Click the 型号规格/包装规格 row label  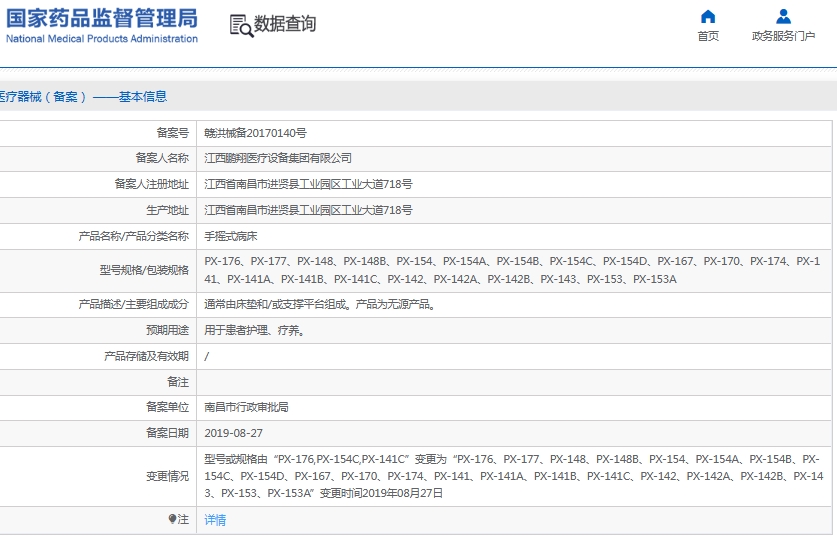[x=144, y=271]
